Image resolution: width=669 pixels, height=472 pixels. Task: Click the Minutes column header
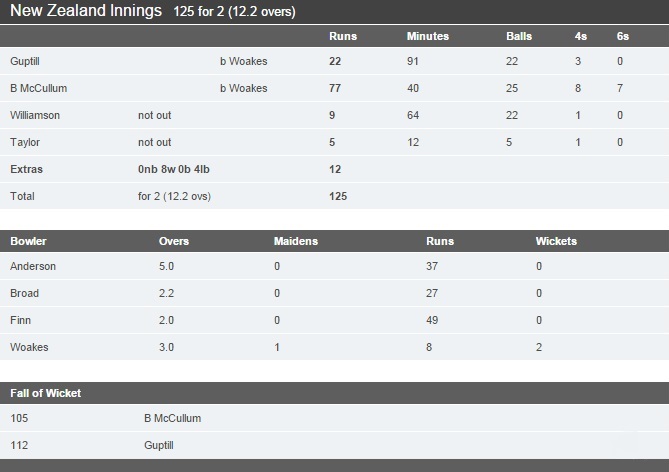click(x=428, y=36)
